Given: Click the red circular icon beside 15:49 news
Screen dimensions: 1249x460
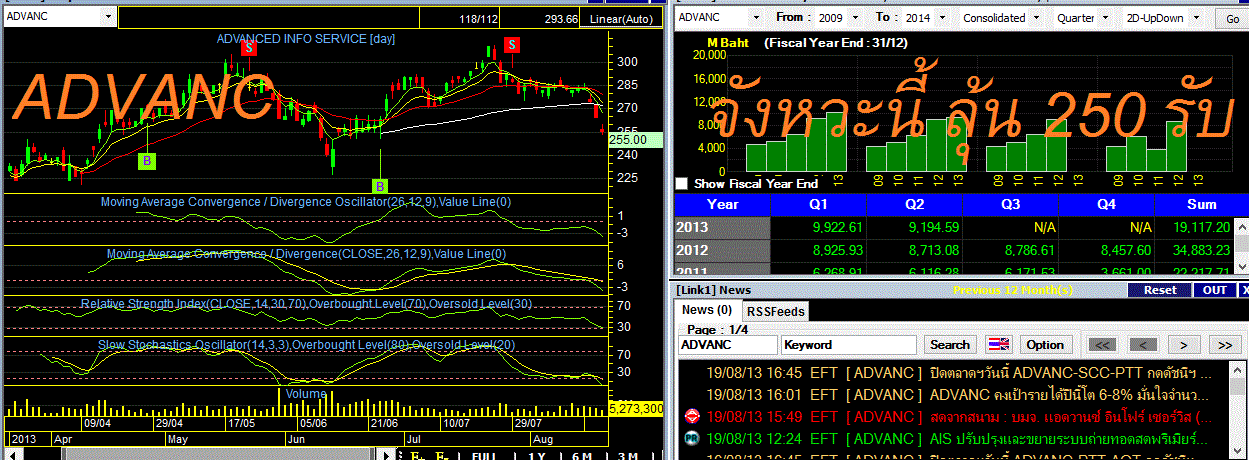Looking at the screenshot, I should 690,416.
